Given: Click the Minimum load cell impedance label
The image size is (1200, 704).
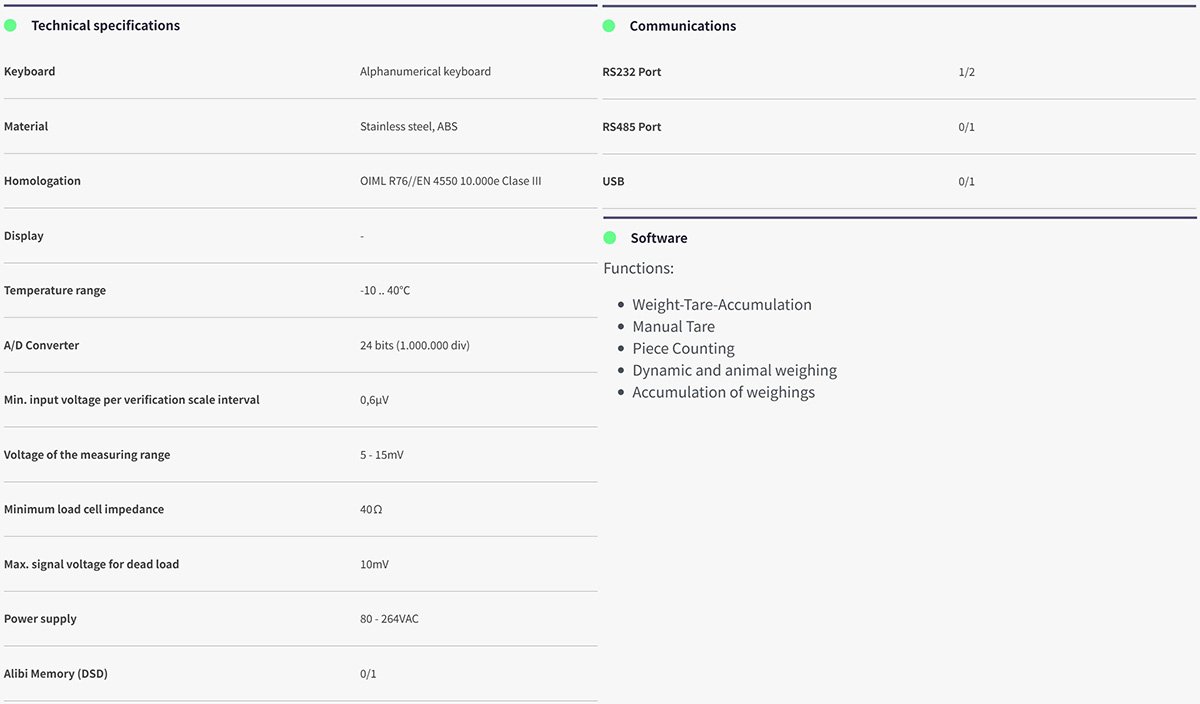Looking at the screenshot, I should [x=84, y=509].
